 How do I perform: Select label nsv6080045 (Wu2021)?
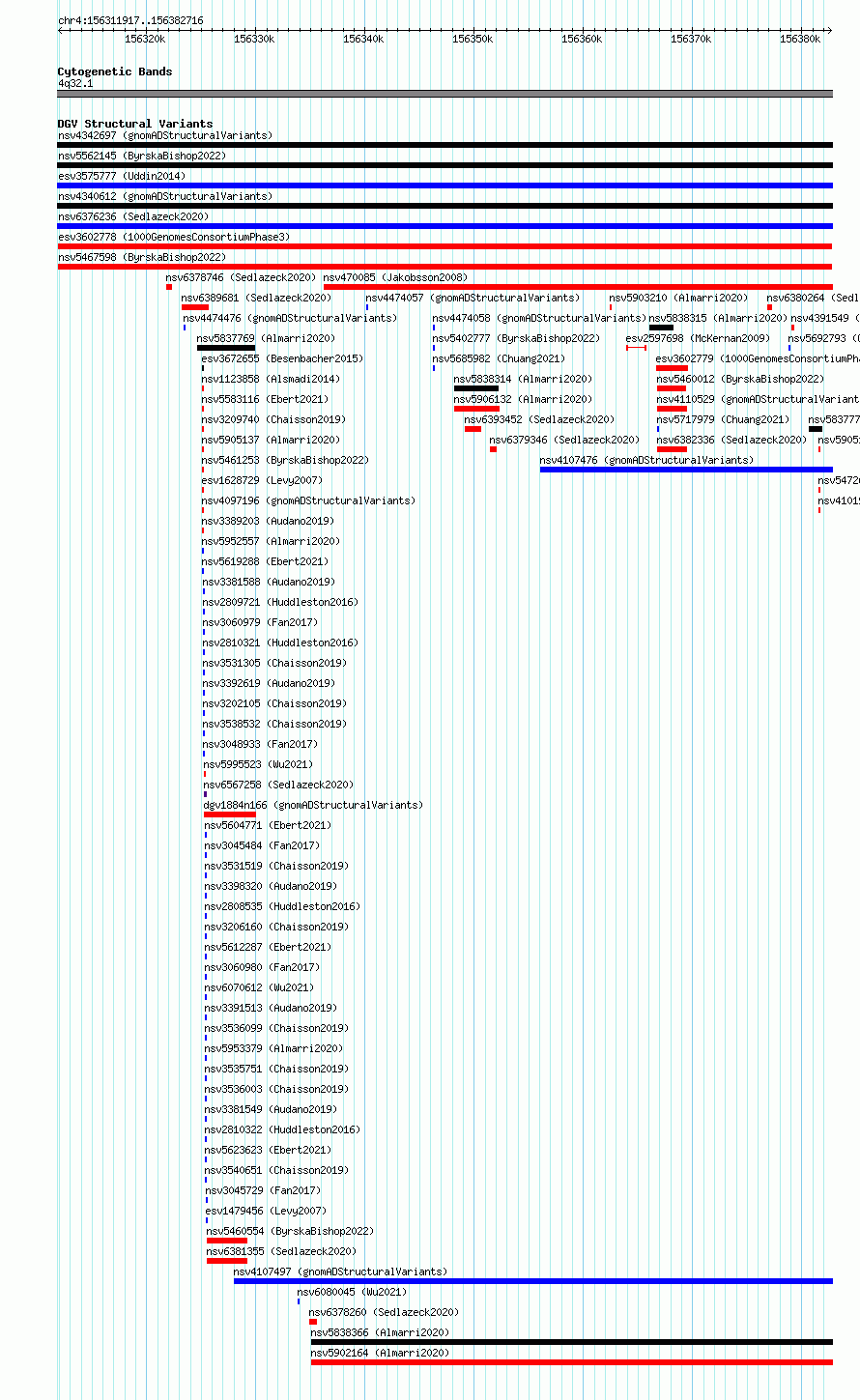tap(352, 1292)
